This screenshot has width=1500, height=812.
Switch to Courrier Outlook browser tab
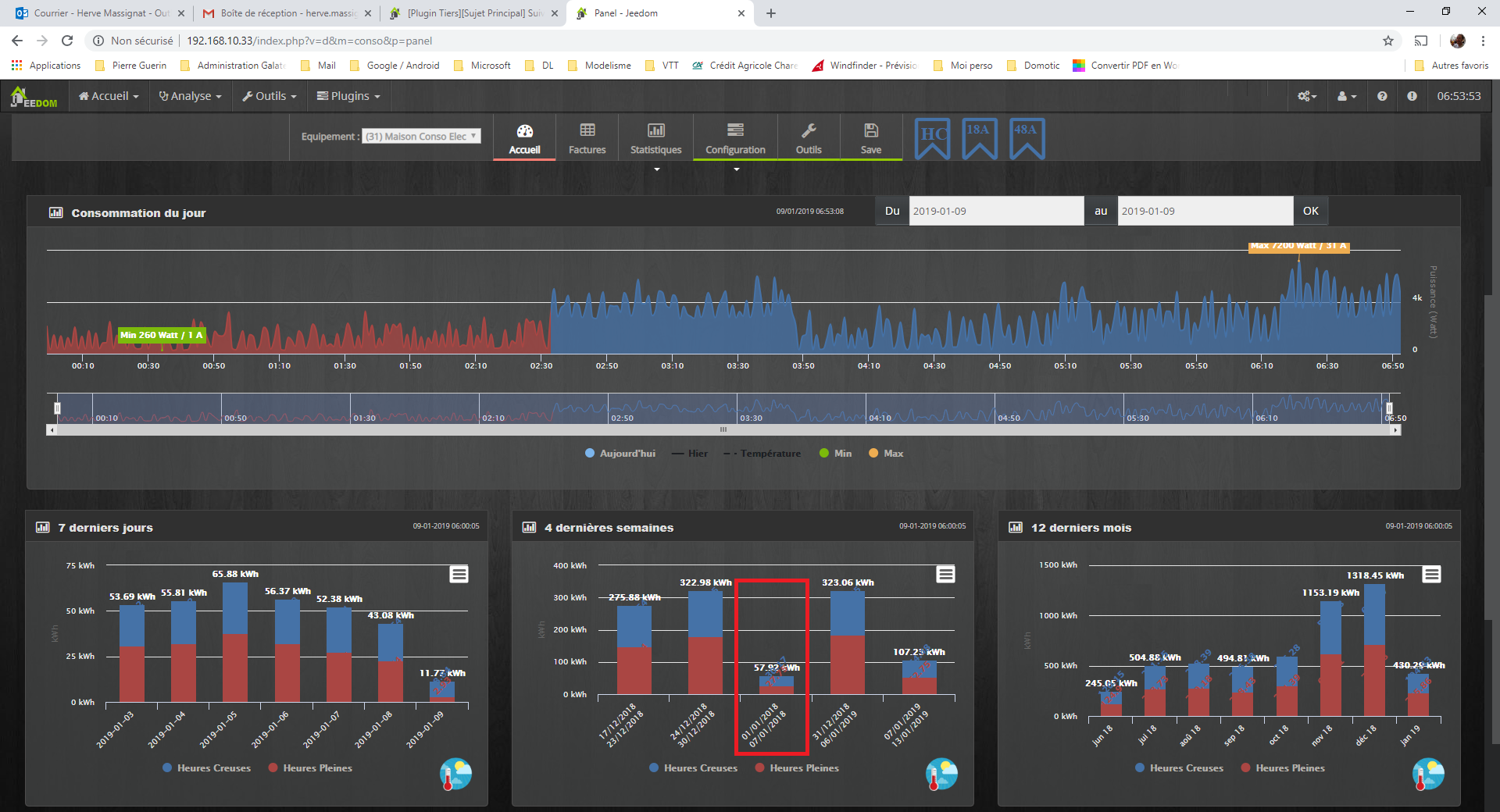pyautogui.click(x=100, y=13)
